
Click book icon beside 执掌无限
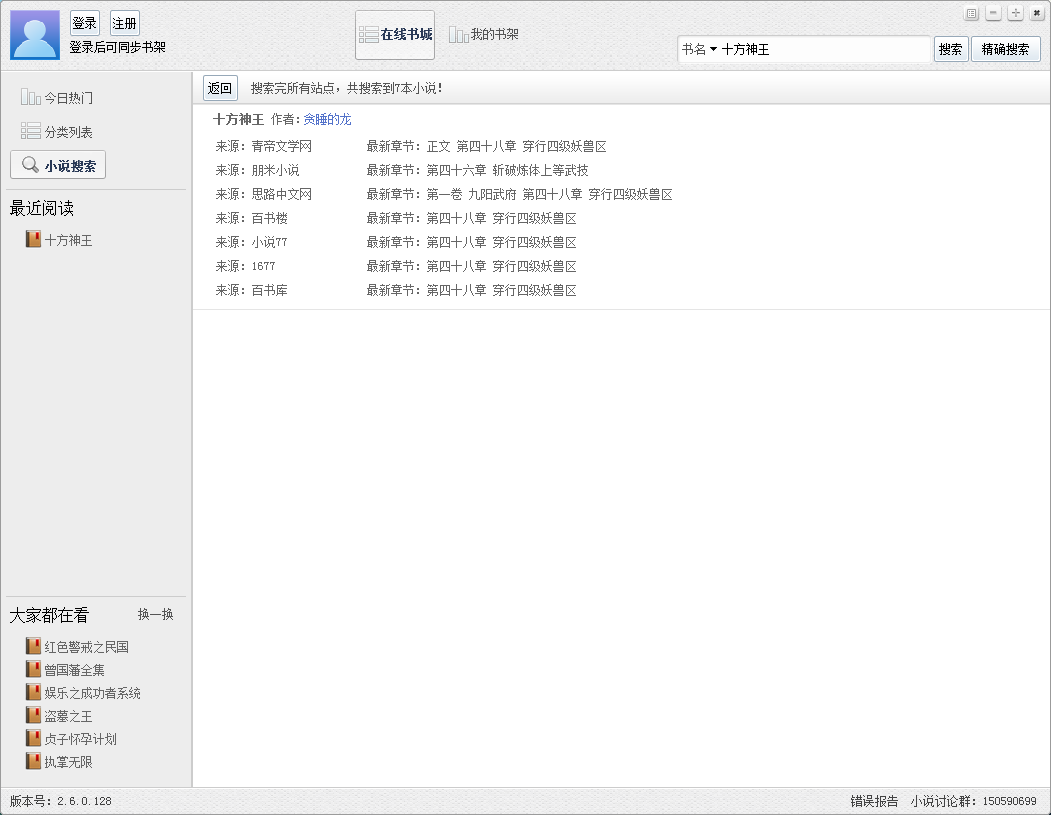click(x=34, y=761)
